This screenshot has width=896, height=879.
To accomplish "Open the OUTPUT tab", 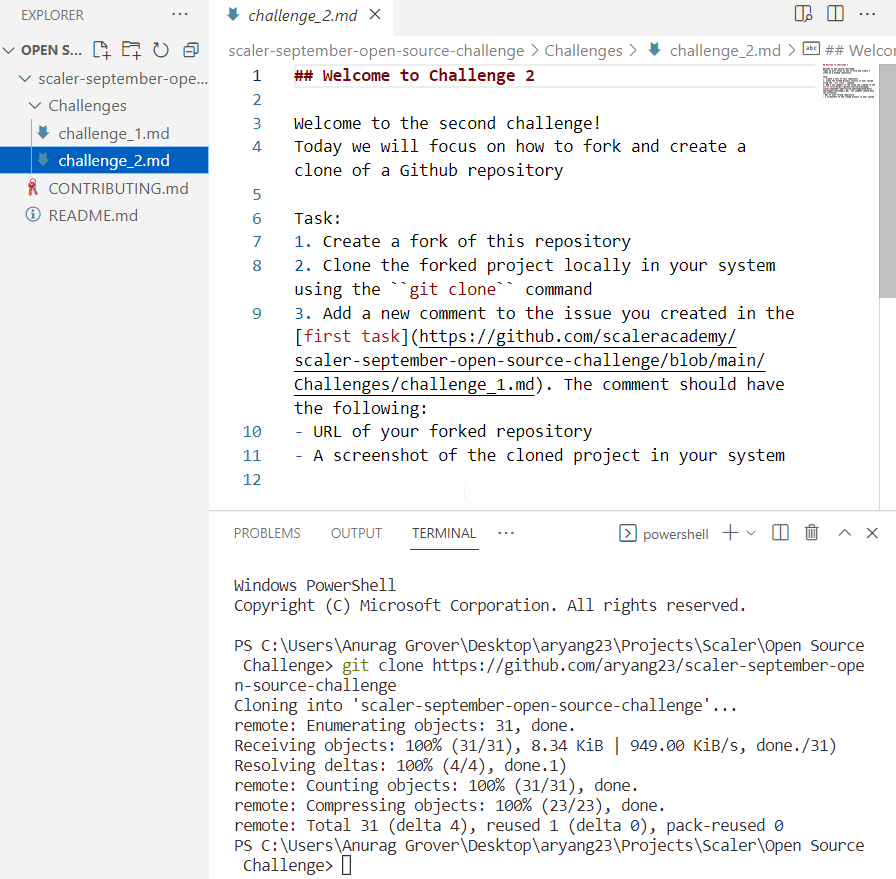I will pyautogui.click(x=356, y=533).
